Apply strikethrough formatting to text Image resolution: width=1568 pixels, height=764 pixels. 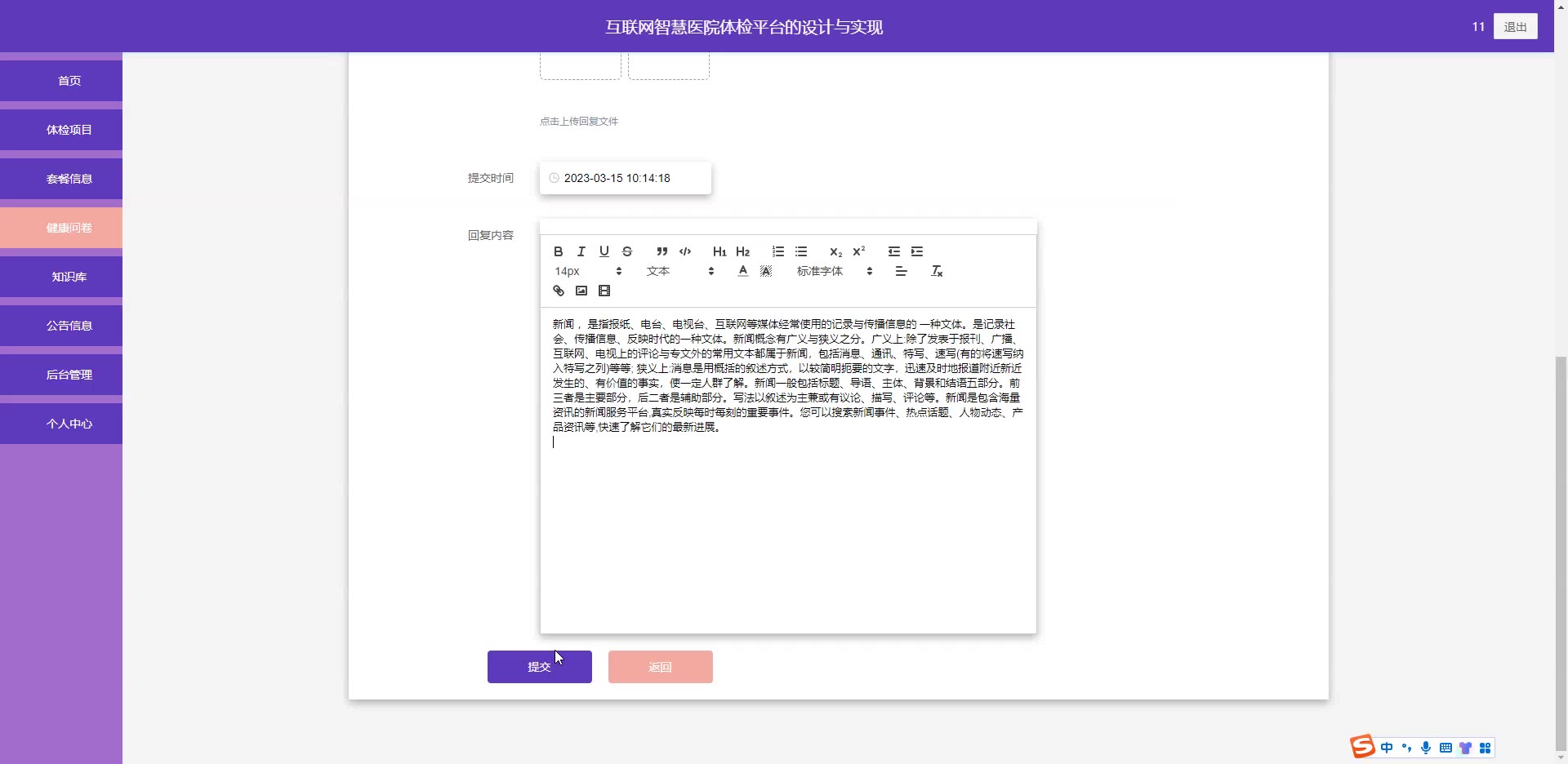point(627,251)
